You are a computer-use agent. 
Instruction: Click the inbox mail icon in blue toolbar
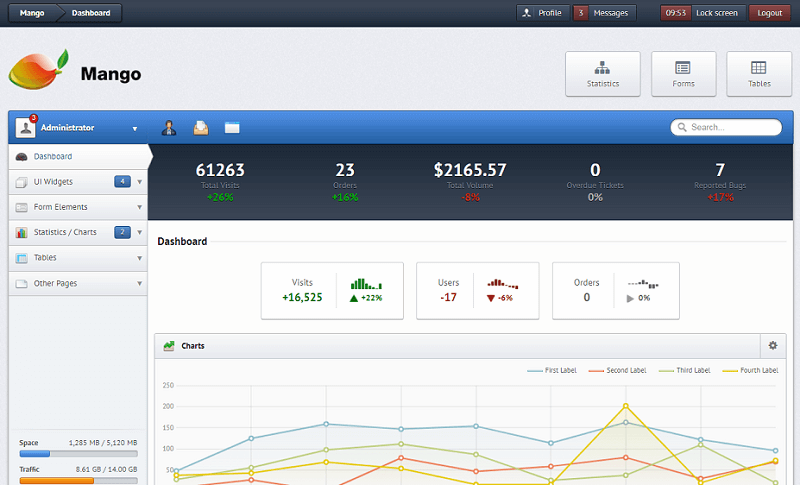pos(201,127)
